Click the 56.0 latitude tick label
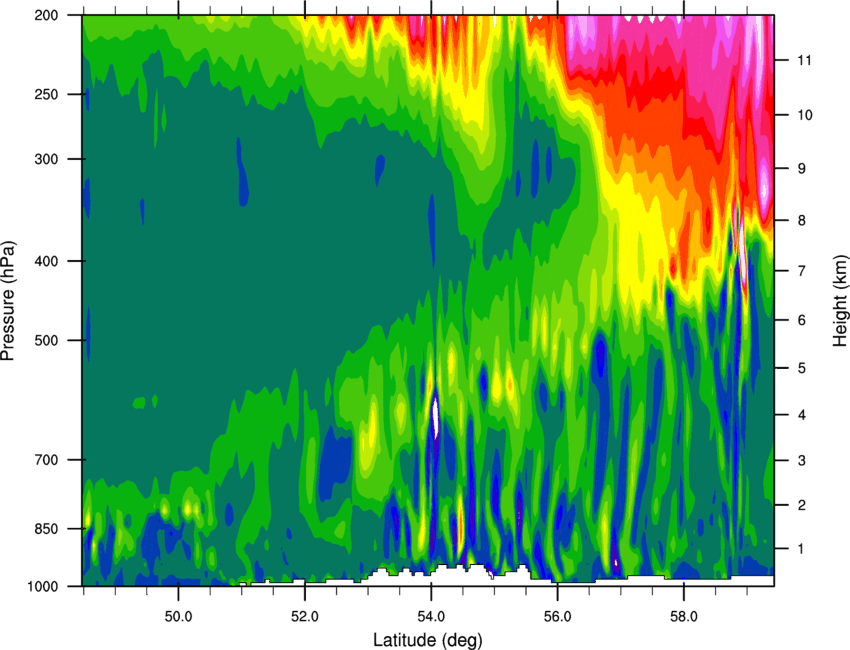 pyautogui.click(x=558, y=617)
